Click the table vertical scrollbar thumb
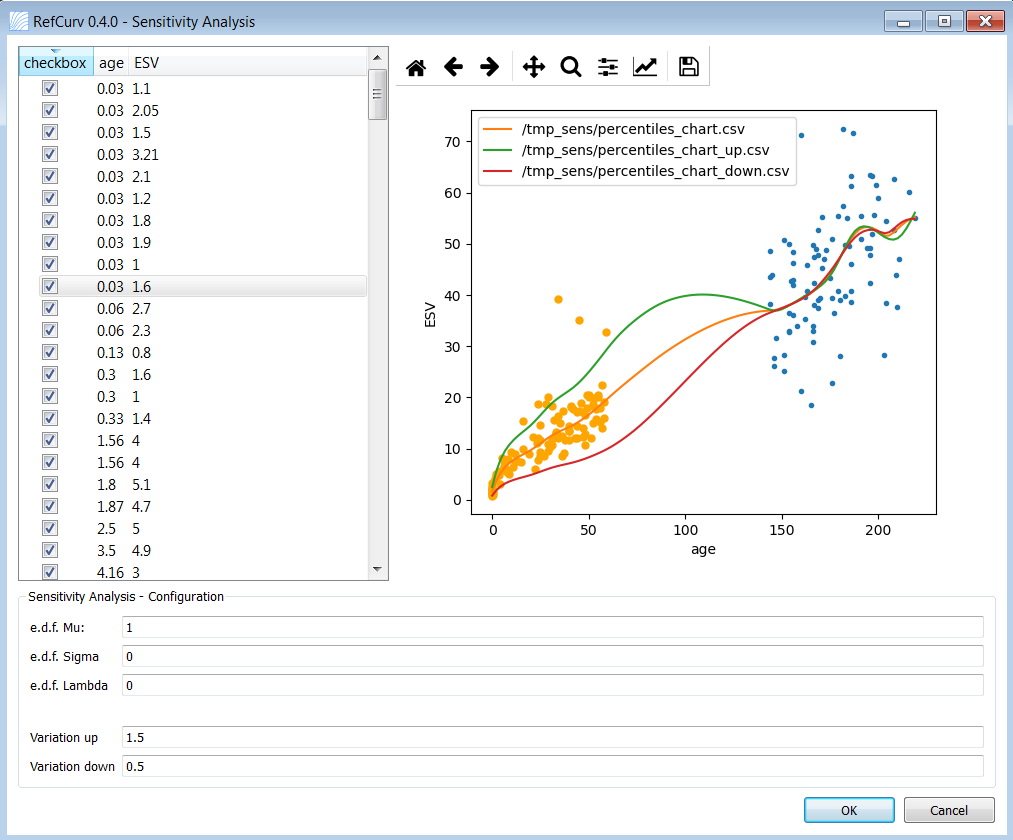Viewport: 1013px width, 840px height. click(x=377, y=94)
